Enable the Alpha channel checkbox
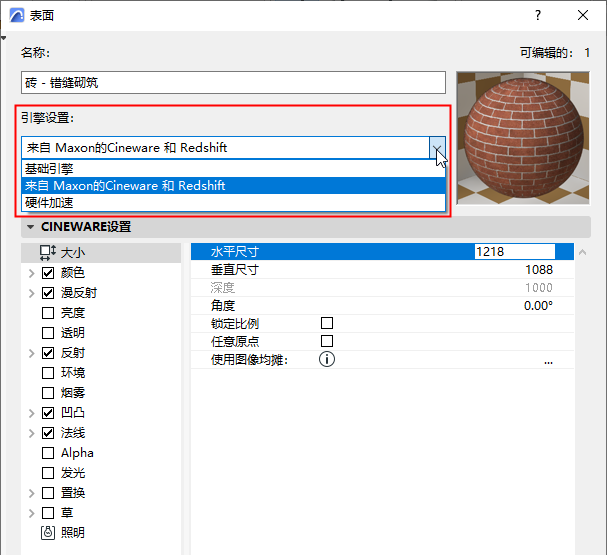607x555 pixels. pos(48,453)
